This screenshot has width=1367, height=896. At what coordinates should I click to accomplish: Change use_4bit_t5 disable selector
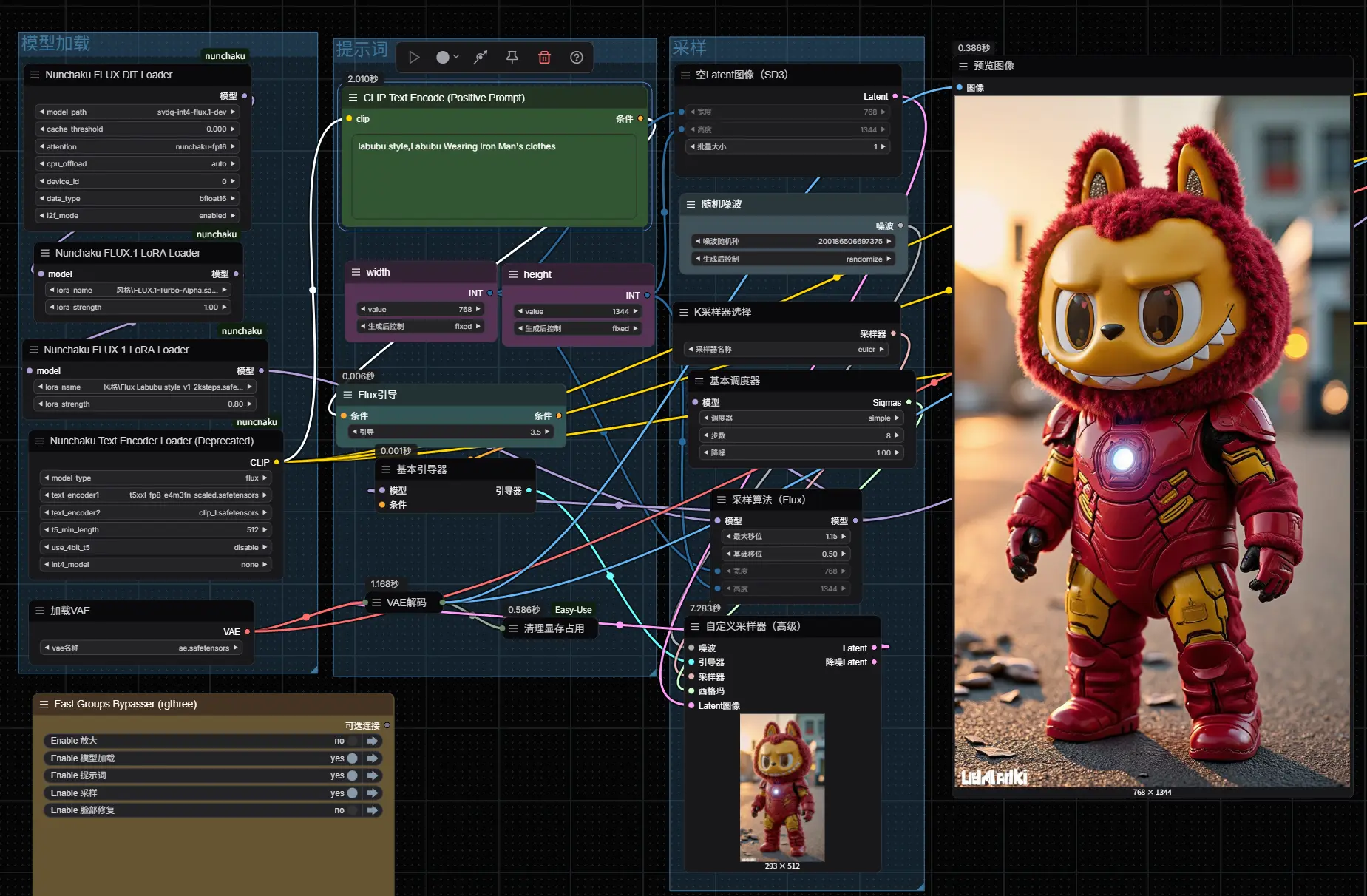(x=156, y=548)
